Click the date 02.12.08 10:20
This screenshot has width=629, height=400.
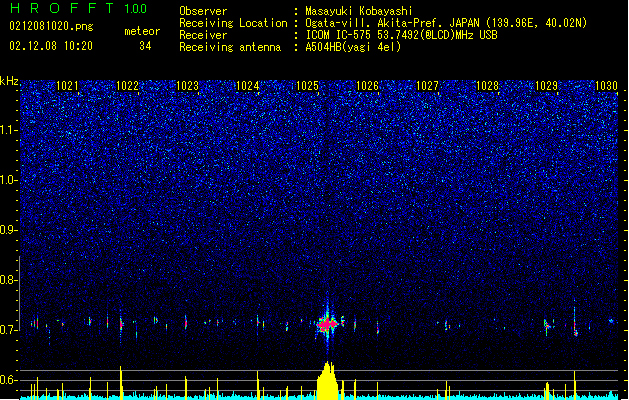[51, 46]
